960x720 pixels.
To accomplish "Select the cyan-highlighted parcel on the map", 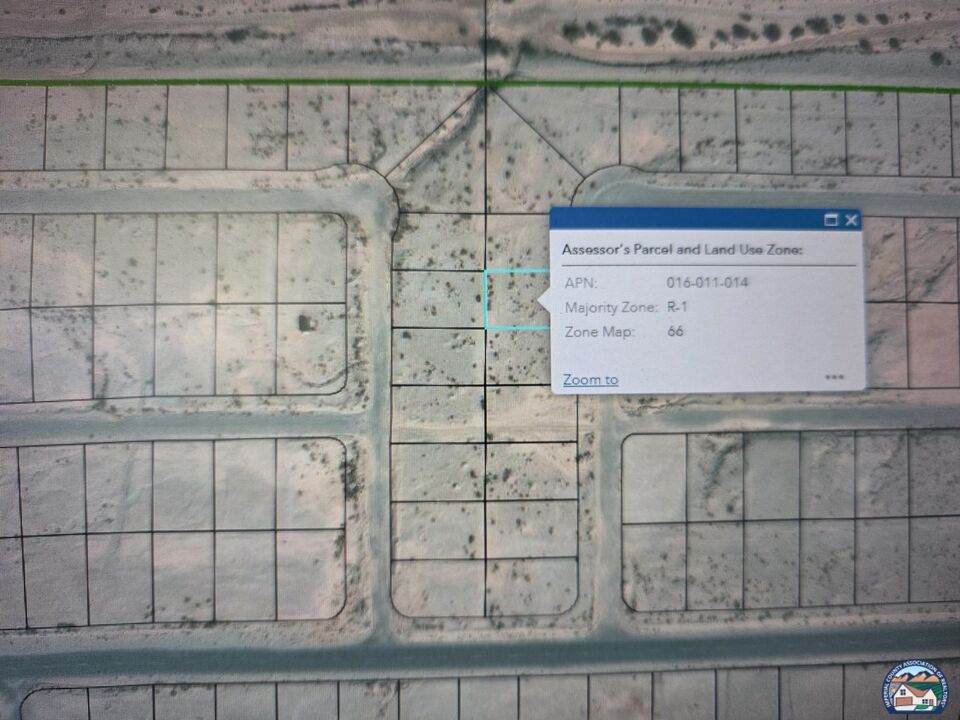I will 515,299.
